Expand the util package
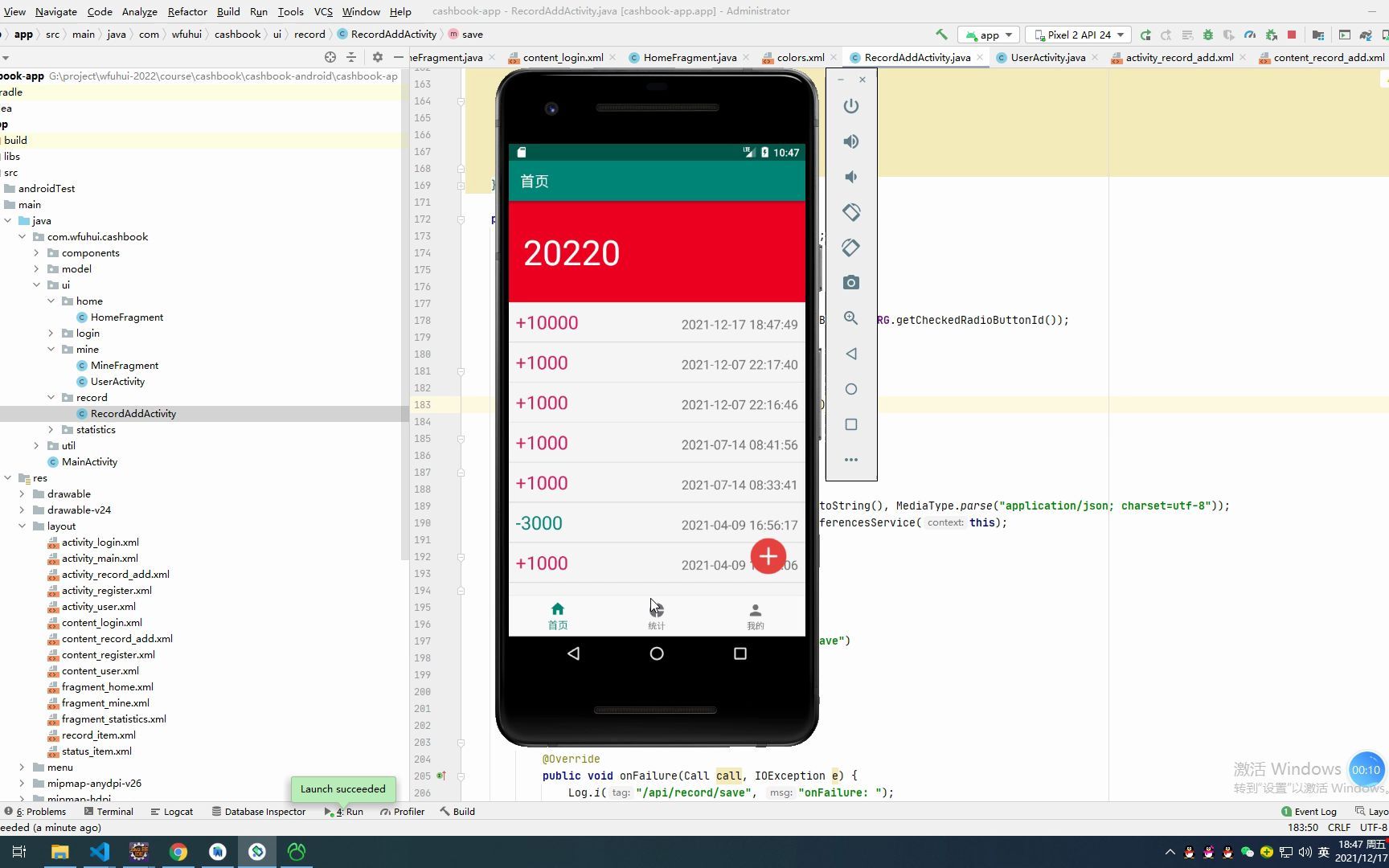1389x868 pixels. (36, 445)
